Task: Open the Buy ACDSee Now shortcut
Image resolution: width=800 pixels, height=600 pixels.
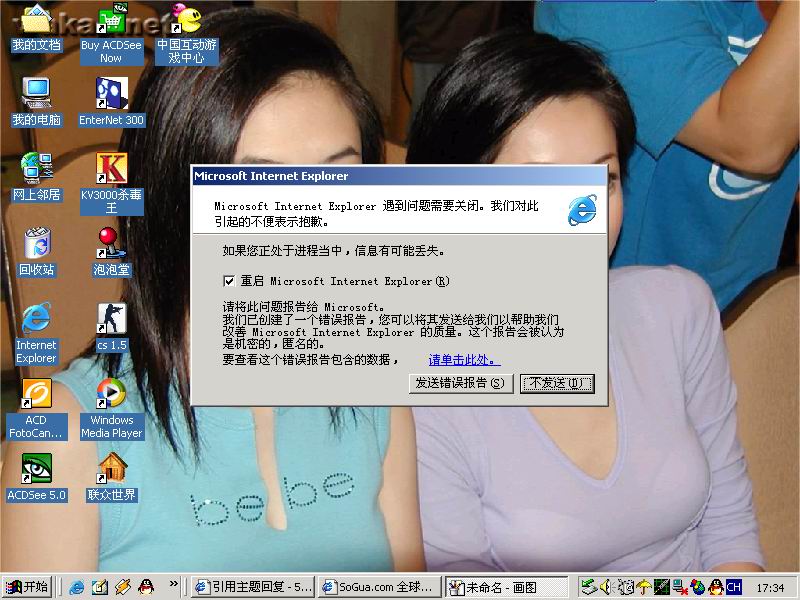Action: 111,34
